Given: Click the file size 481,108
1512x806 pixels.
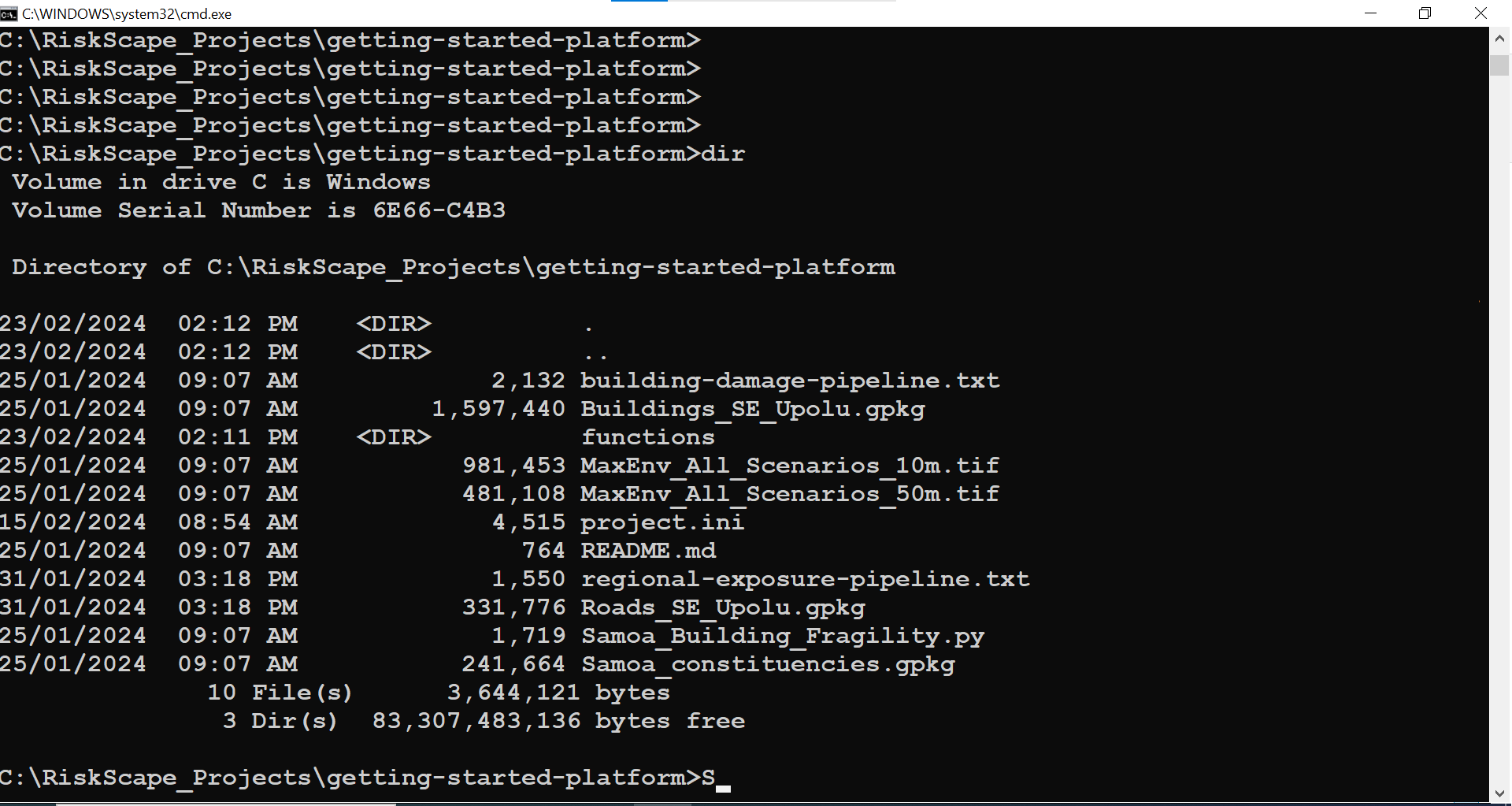Looking at the screenshot, I should point(514,494).
